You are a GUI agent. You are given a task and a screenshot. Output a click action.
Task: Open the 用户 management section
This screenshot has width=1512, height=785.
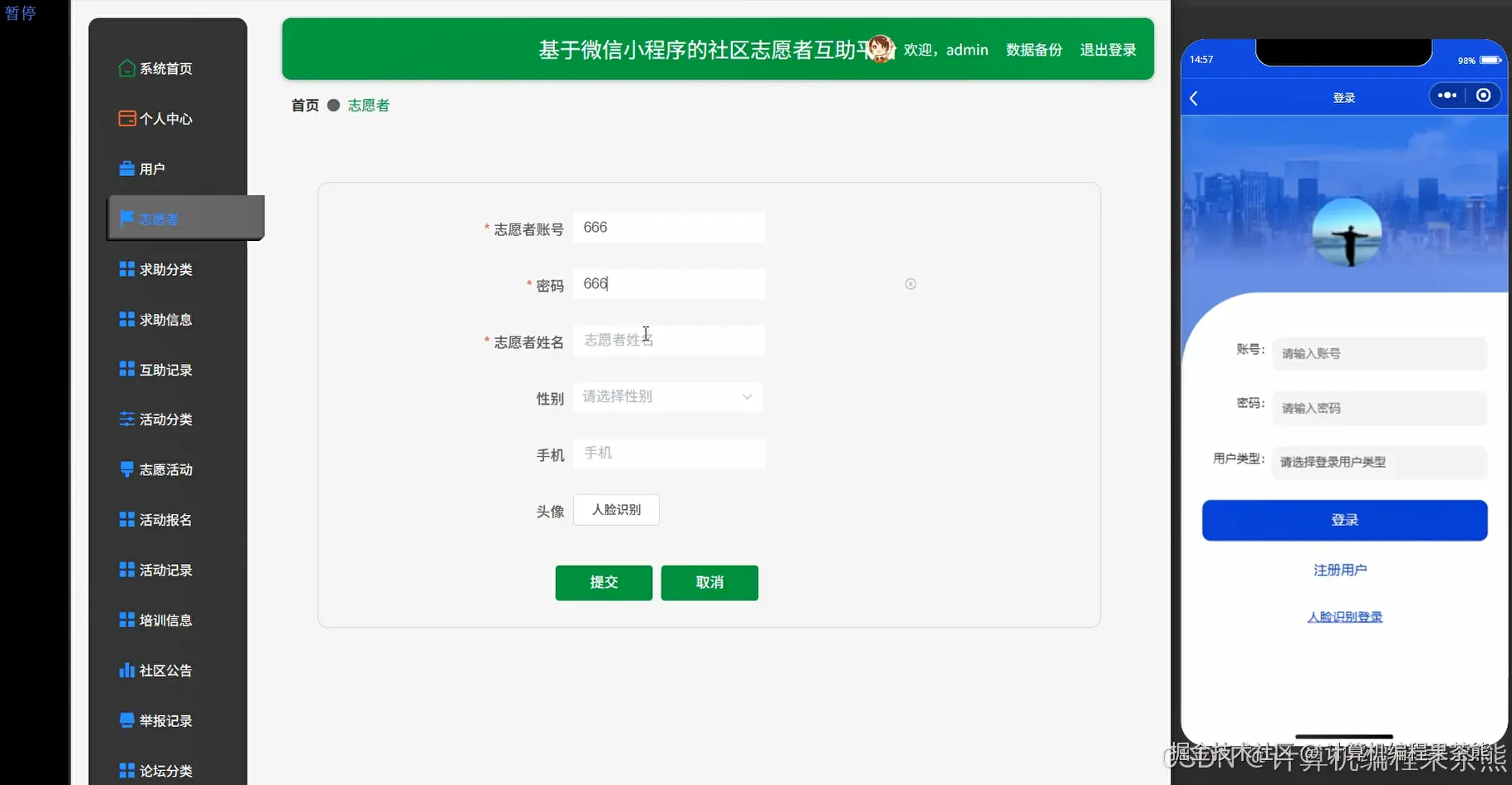coord(150,168)
